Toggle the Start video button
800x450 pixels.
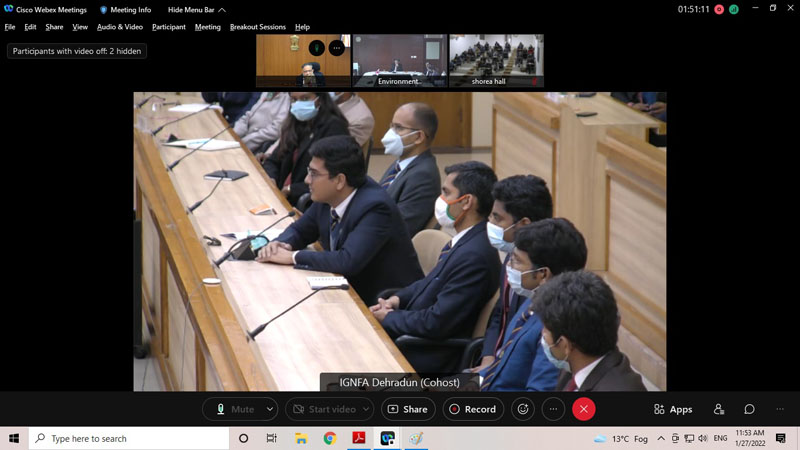[322, 409]
